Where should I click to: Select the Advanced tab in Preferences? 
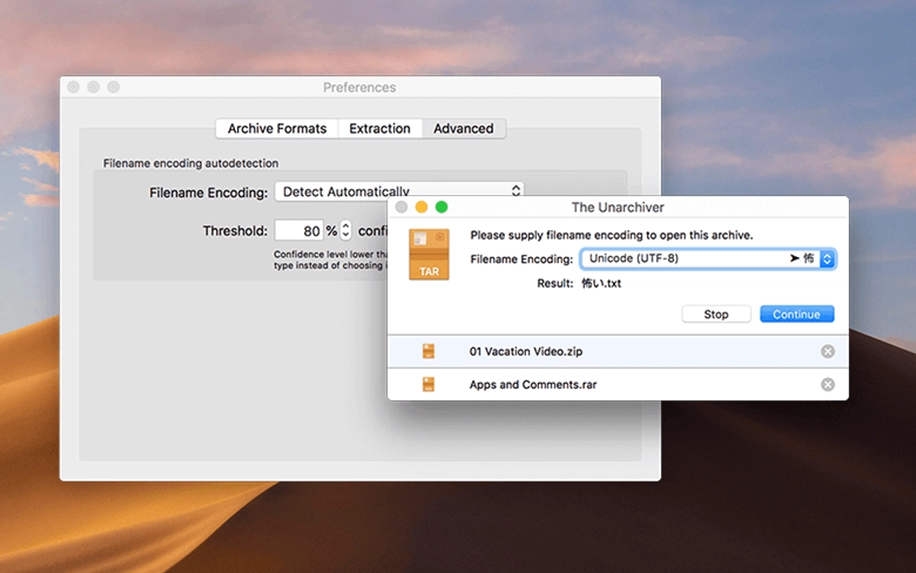coord(463,129)
